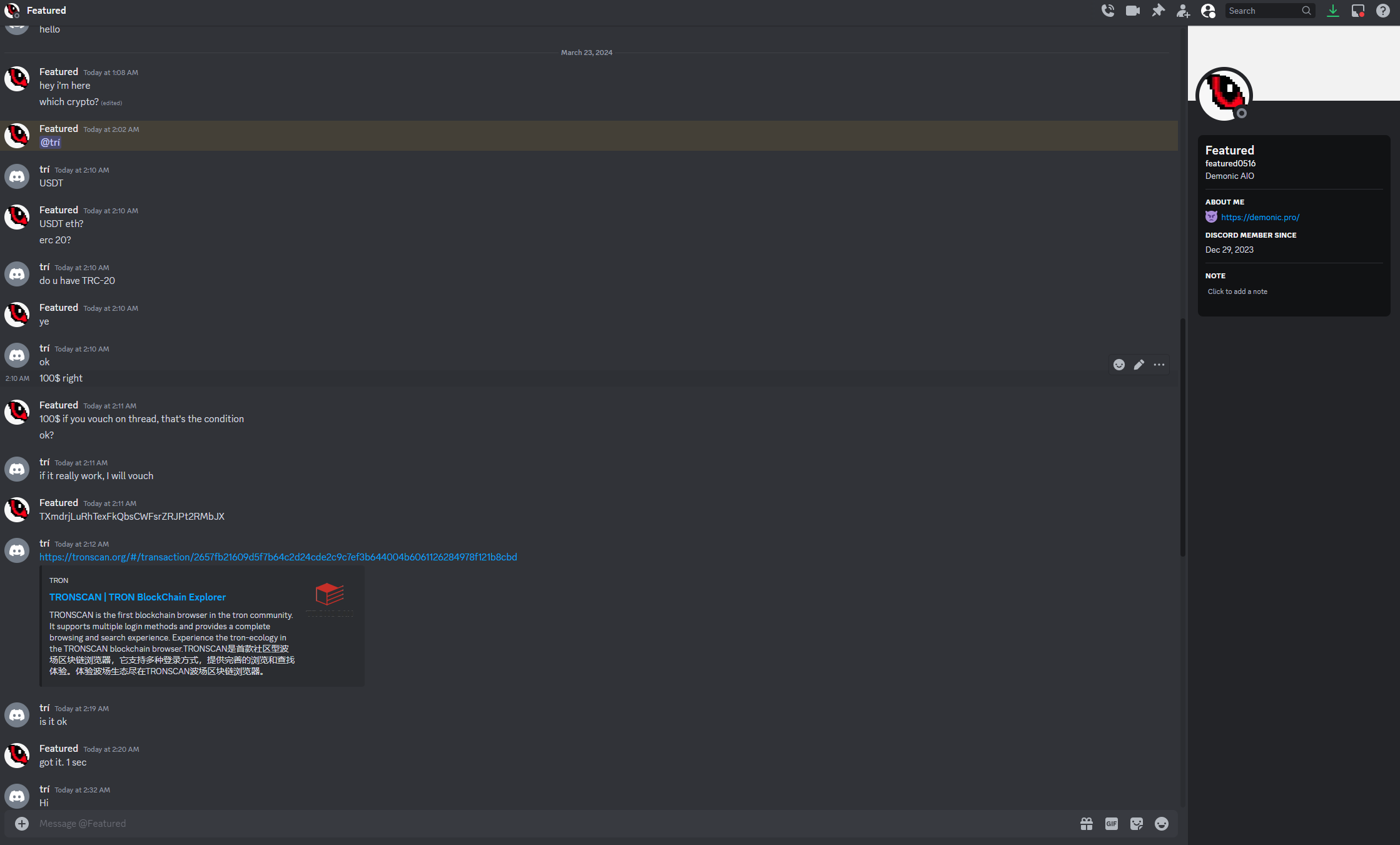Image resolution: width=1400 pixels, height=845 pixels.
Task: Open the more options ellipsis menu
Action: tap(1159, 363)
